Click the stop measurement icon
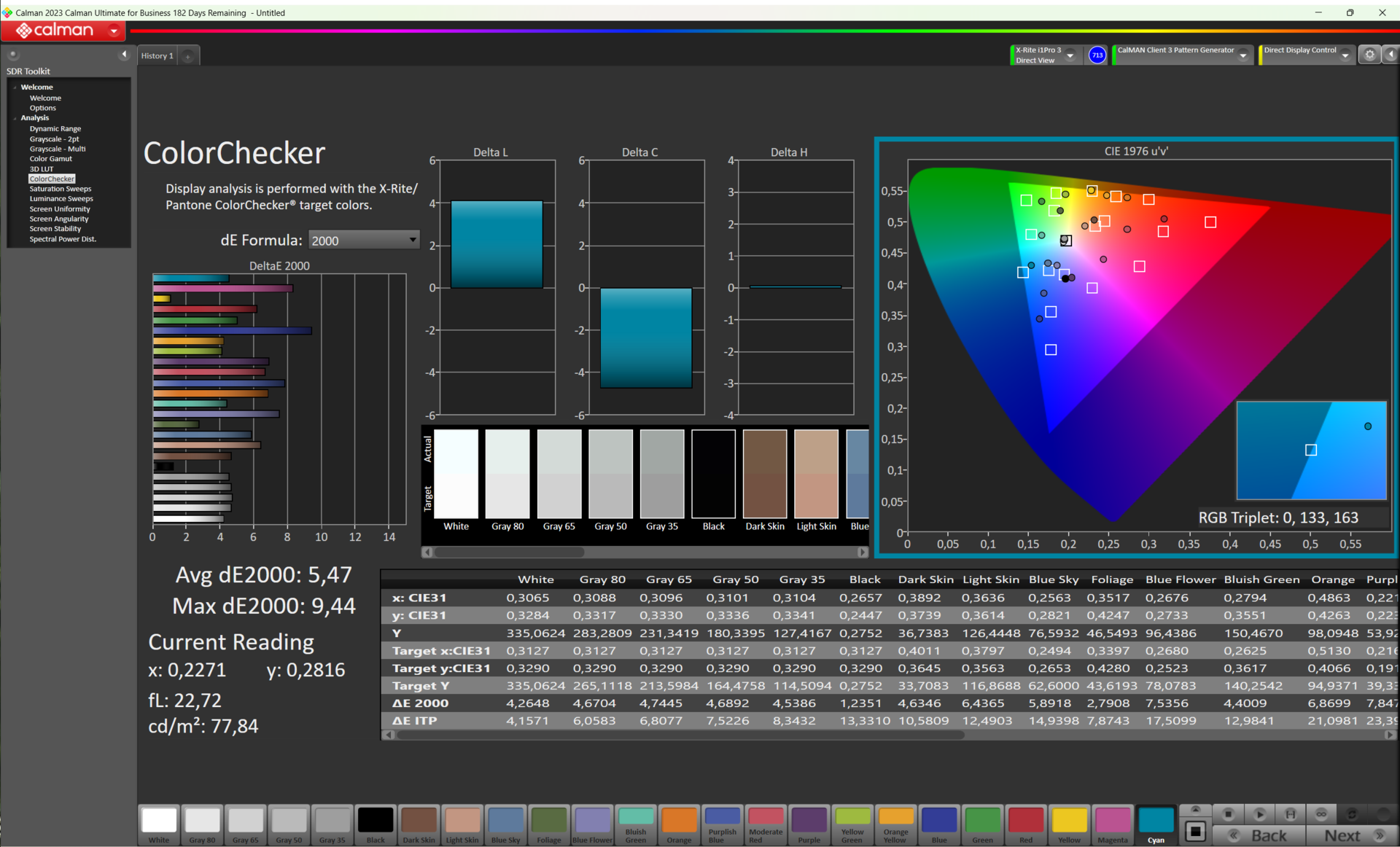Viewport: 1400px width, 847px height. click(x=1228, y=814)
